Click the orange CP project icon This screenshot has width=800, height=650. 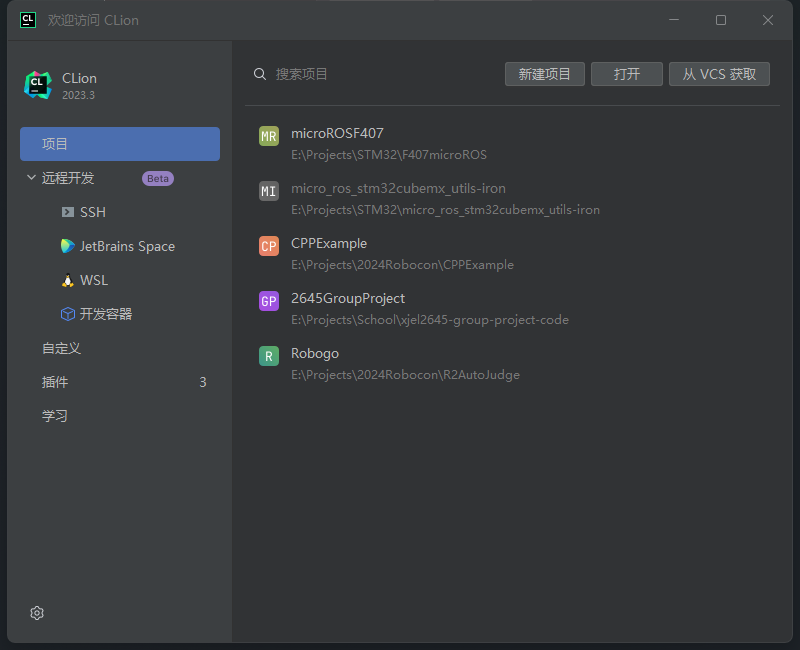click(268, 246)
